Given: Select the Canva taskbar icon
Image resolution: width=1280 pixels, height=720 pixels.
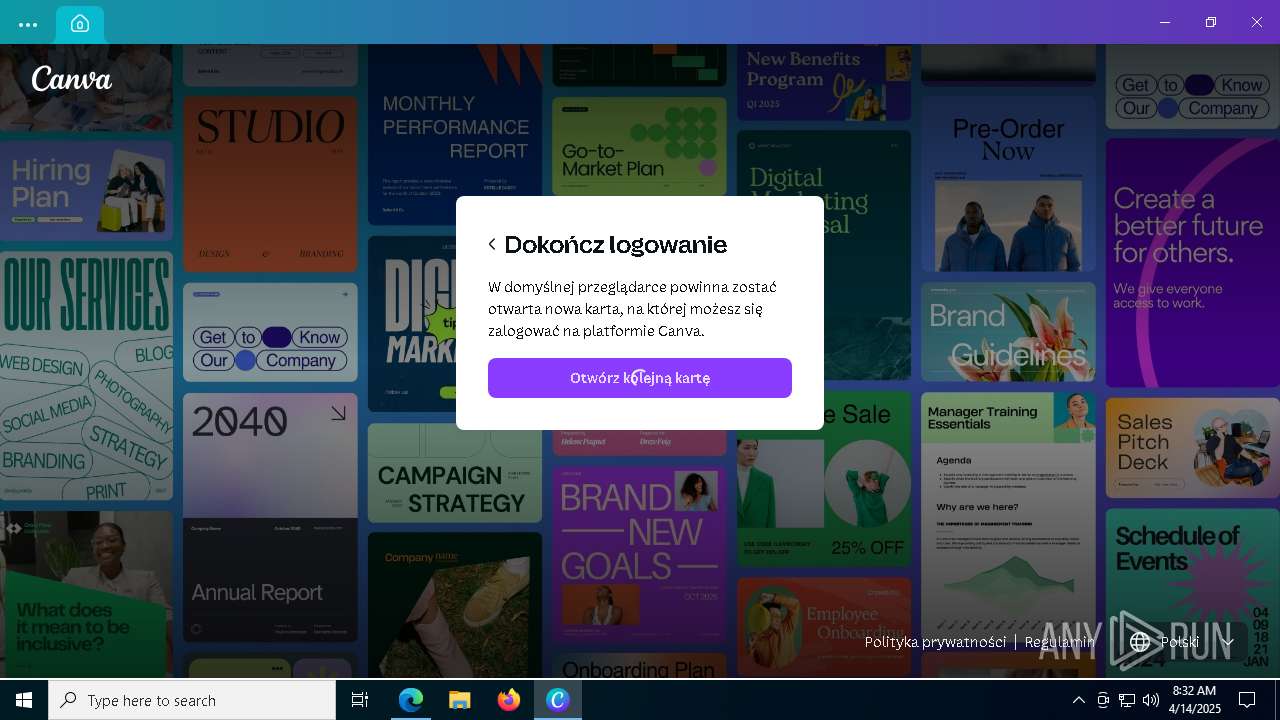Looking at the screenshot, I should 558,700.
